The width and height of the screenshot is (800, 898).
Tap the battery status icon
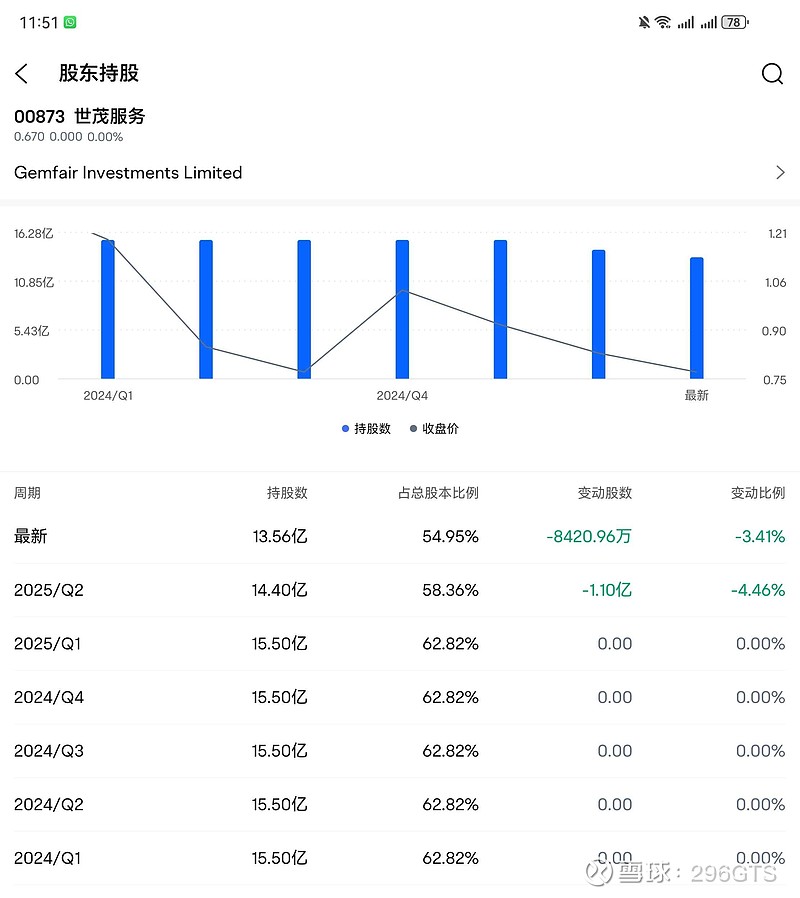[735, 22]
